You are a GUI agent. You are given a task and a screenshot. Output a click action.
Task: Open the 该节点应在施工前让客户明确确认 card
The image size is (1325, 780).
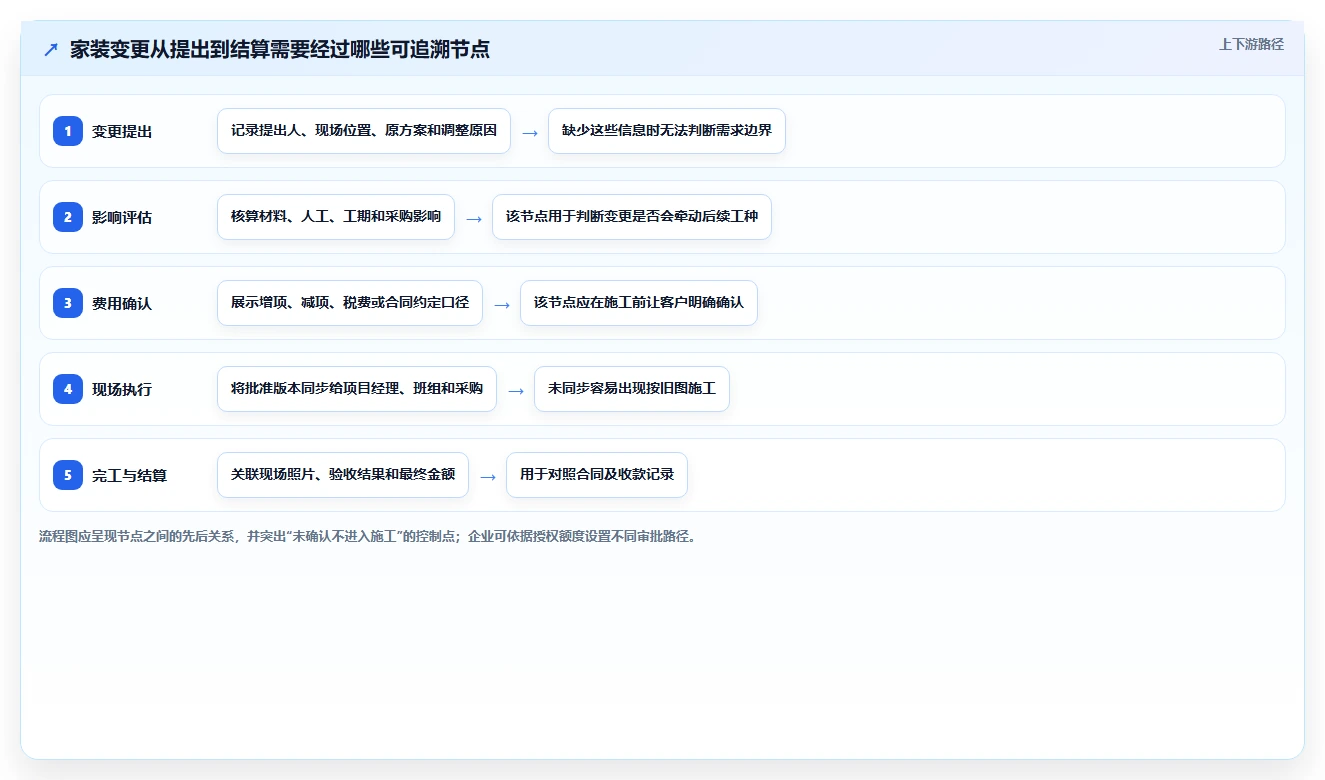[639, 303]
